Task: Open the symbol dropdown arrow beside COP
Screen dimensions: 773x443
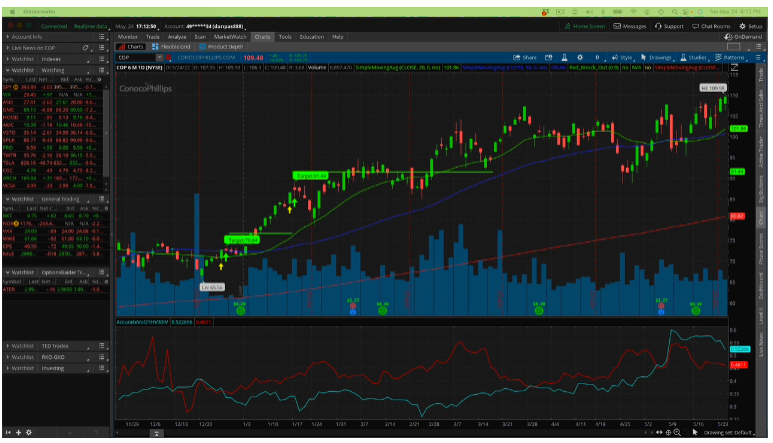Action: (x=159, y=58)
